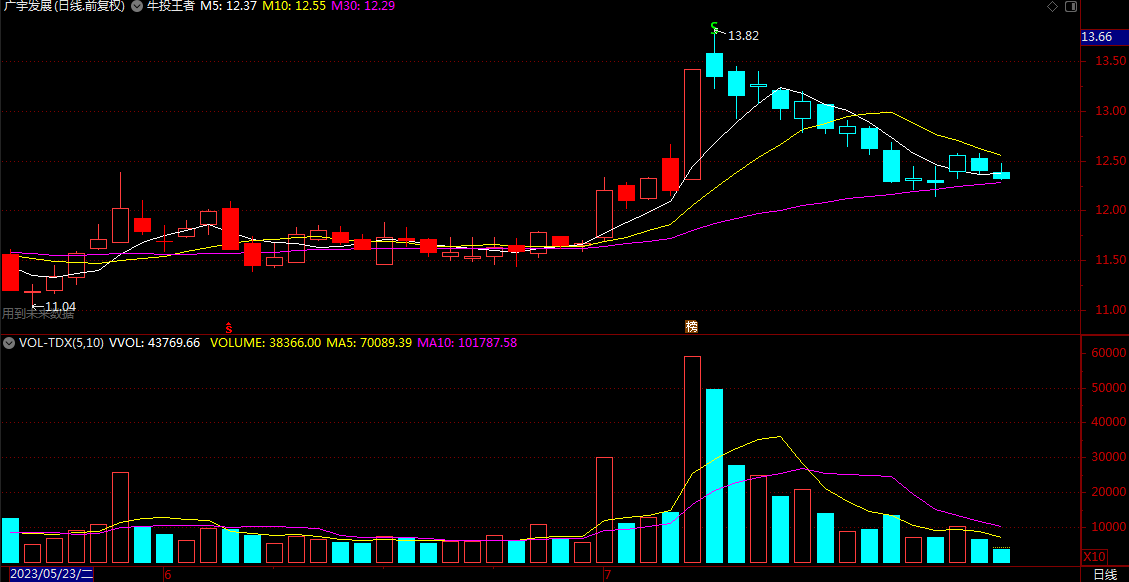The height and width of the screenshot is (582, 1129).
Task: Click the volume MA5: 70089.39 label
Action: (369, 343)
